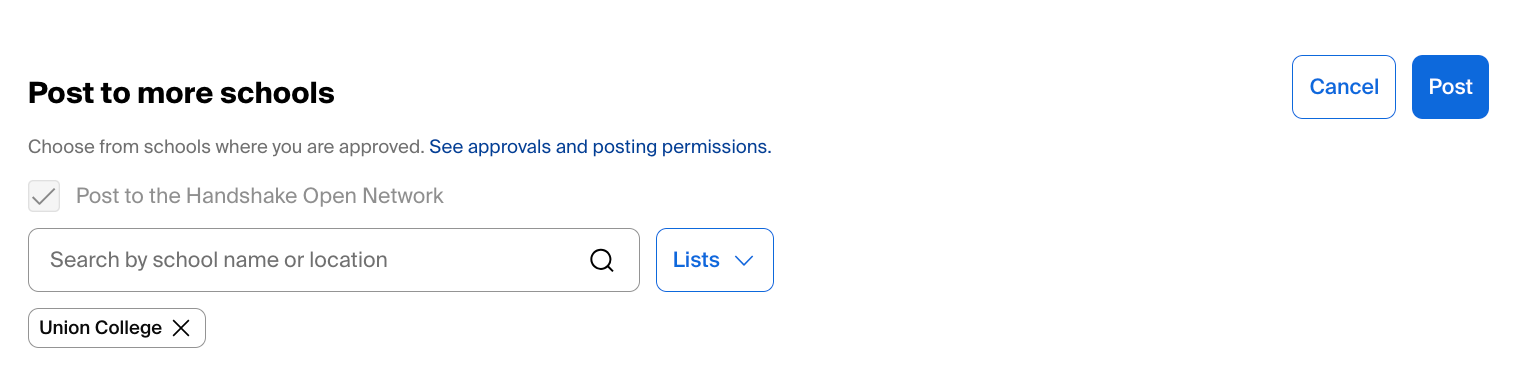Dismiss the dialog with the outlined Cancel button
Image resolution: width=1534 pixels, height=370 pixels.
[1344, 87]
